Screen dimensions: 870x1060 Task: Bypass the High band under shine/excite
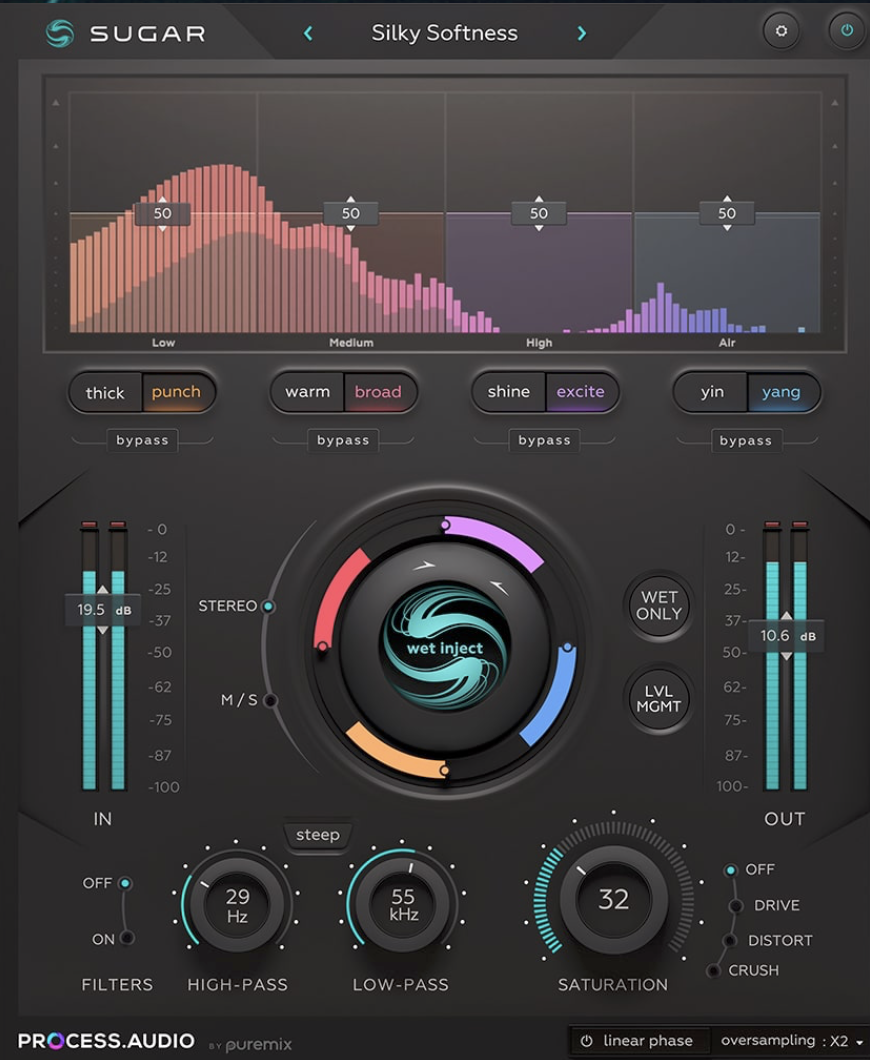[x=544, y=440]
